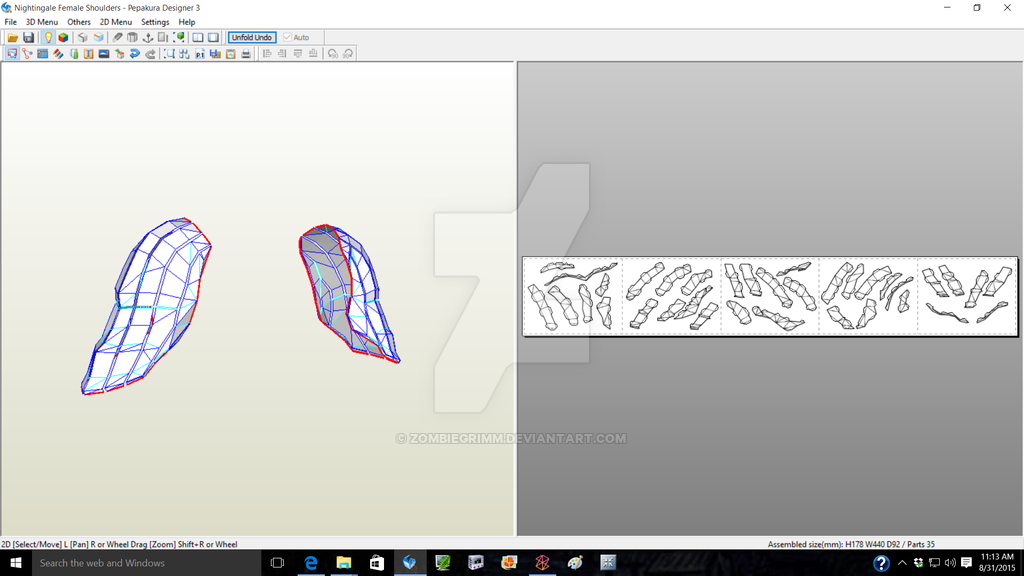Open a file with the folder icon

[x=12, y=38]
